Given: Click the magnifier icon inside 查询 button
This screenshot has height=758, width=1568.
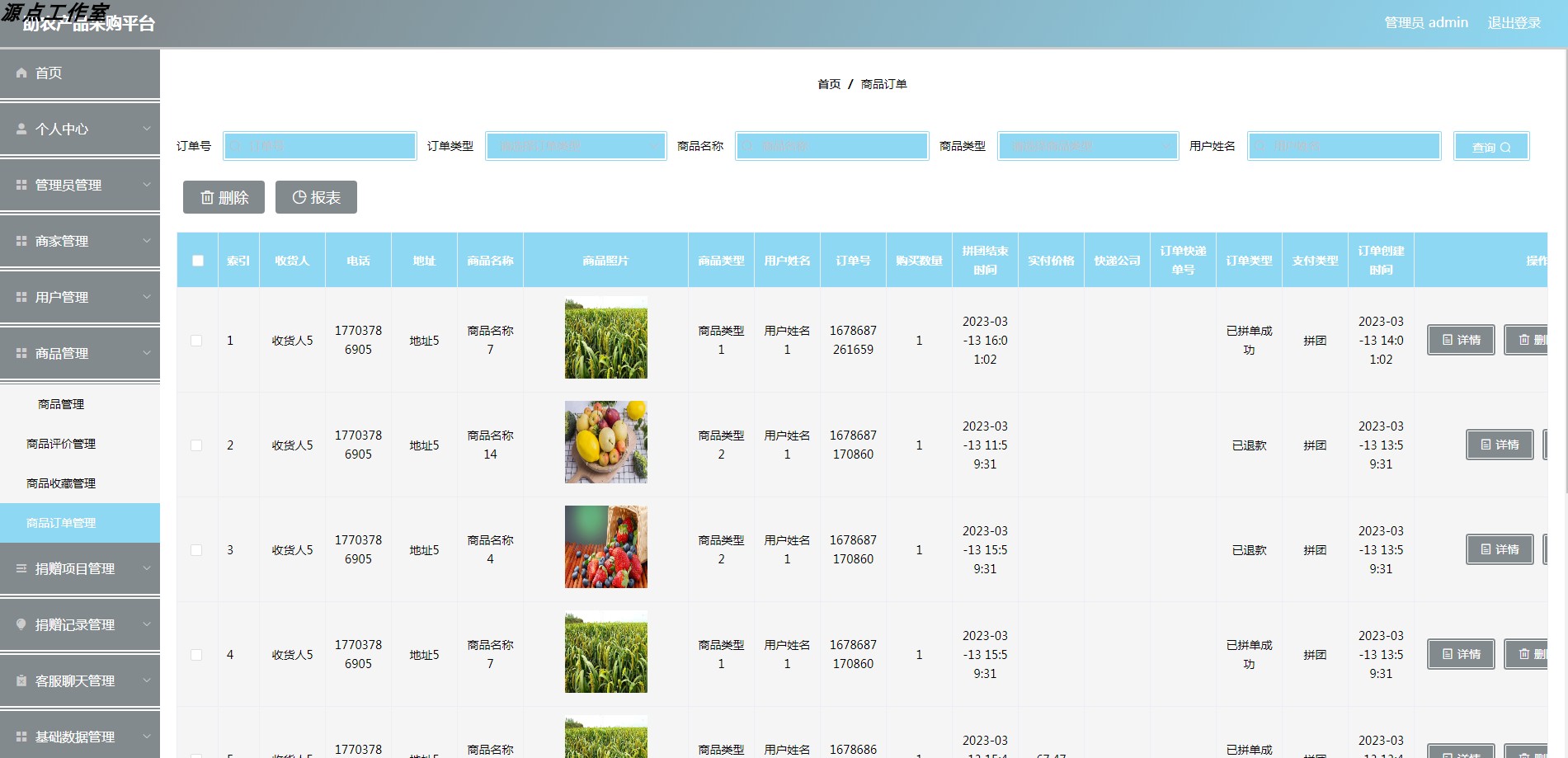Looking at the screenshot, I should coord(1506,147).
